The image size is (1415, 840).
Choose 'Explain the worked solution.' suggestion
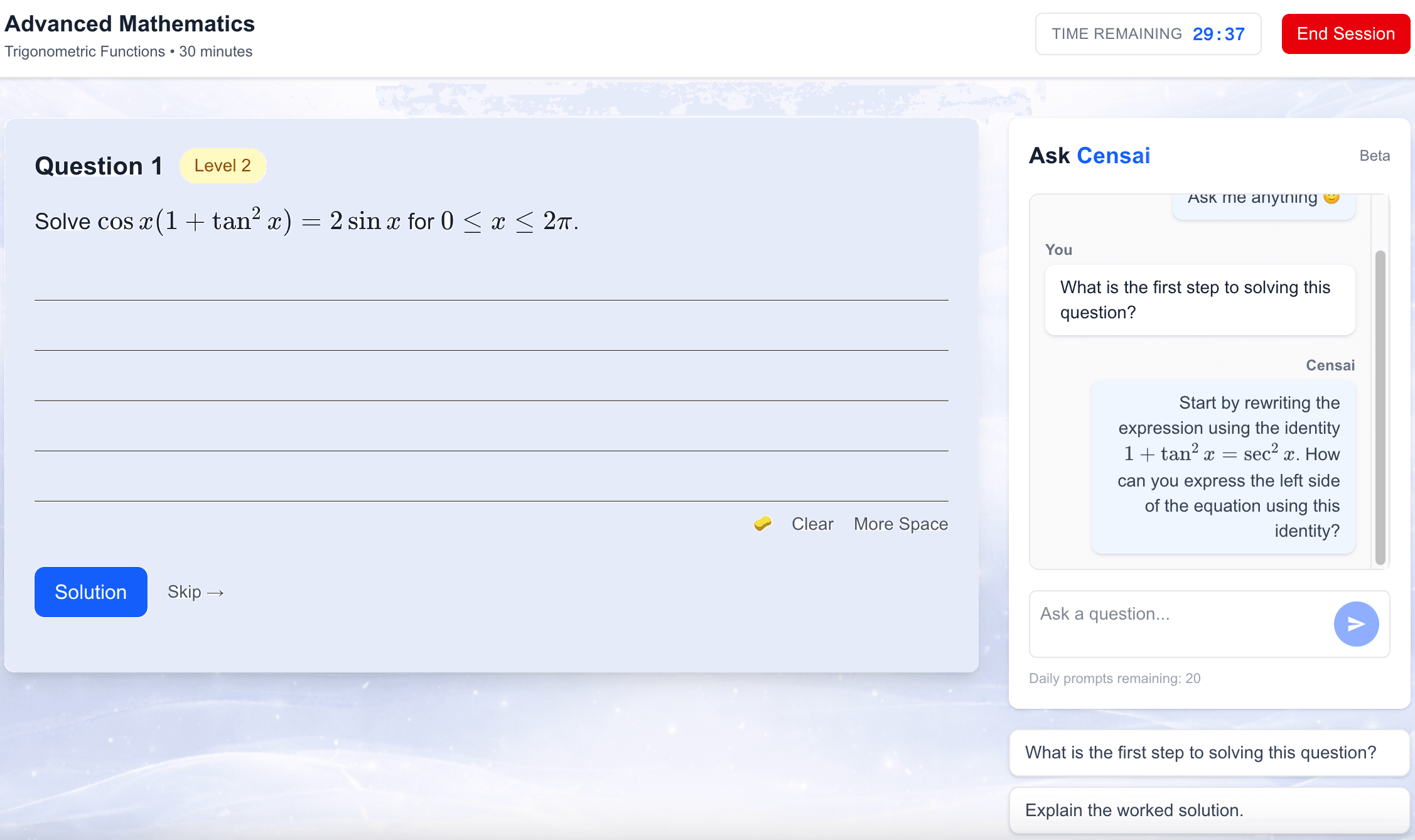point(1208,810)
